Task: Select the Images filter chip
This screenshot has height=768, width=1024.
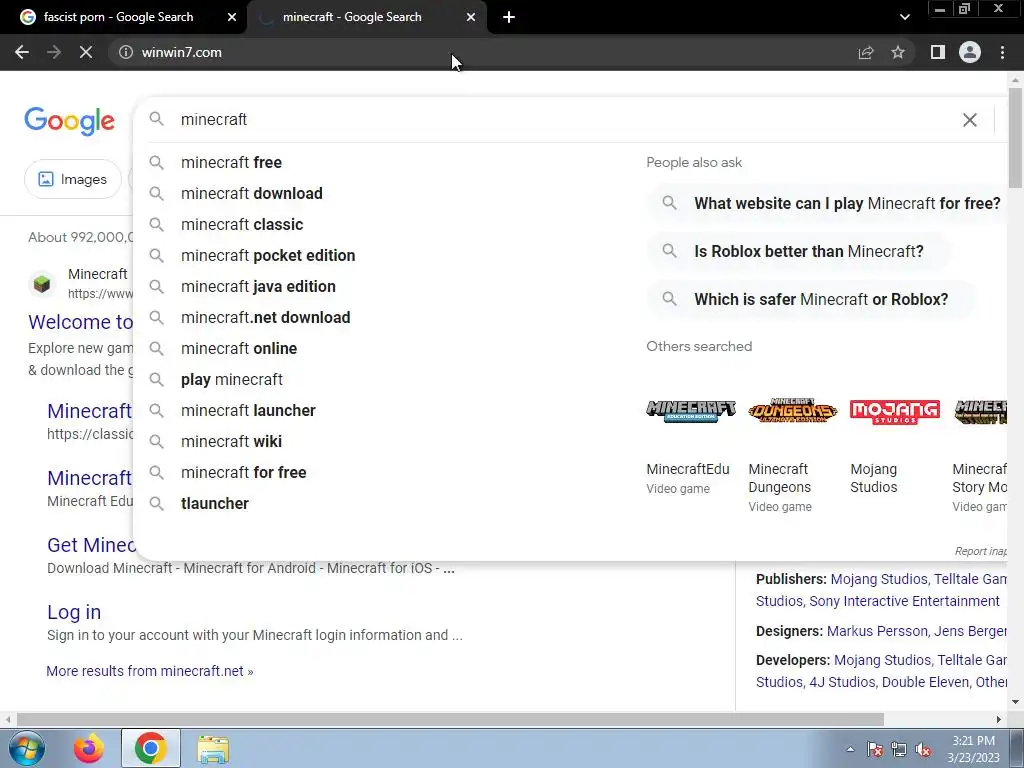Action: coord(72,179)
